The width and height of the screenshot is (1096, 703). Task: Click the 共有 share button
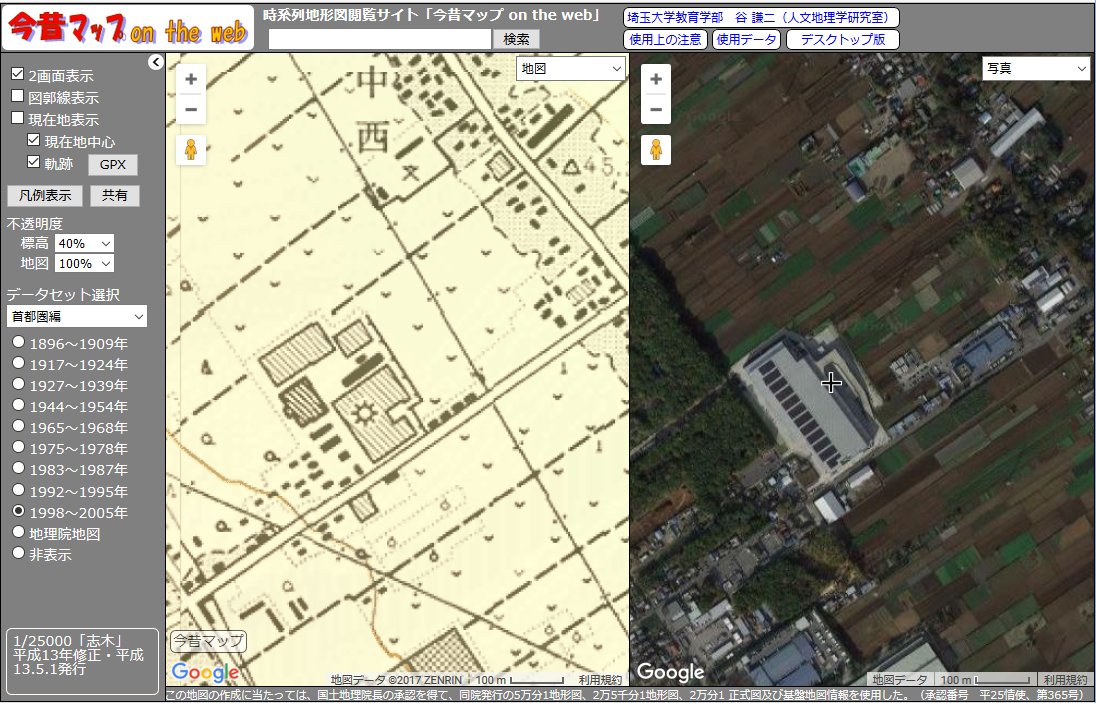(115, 196)
